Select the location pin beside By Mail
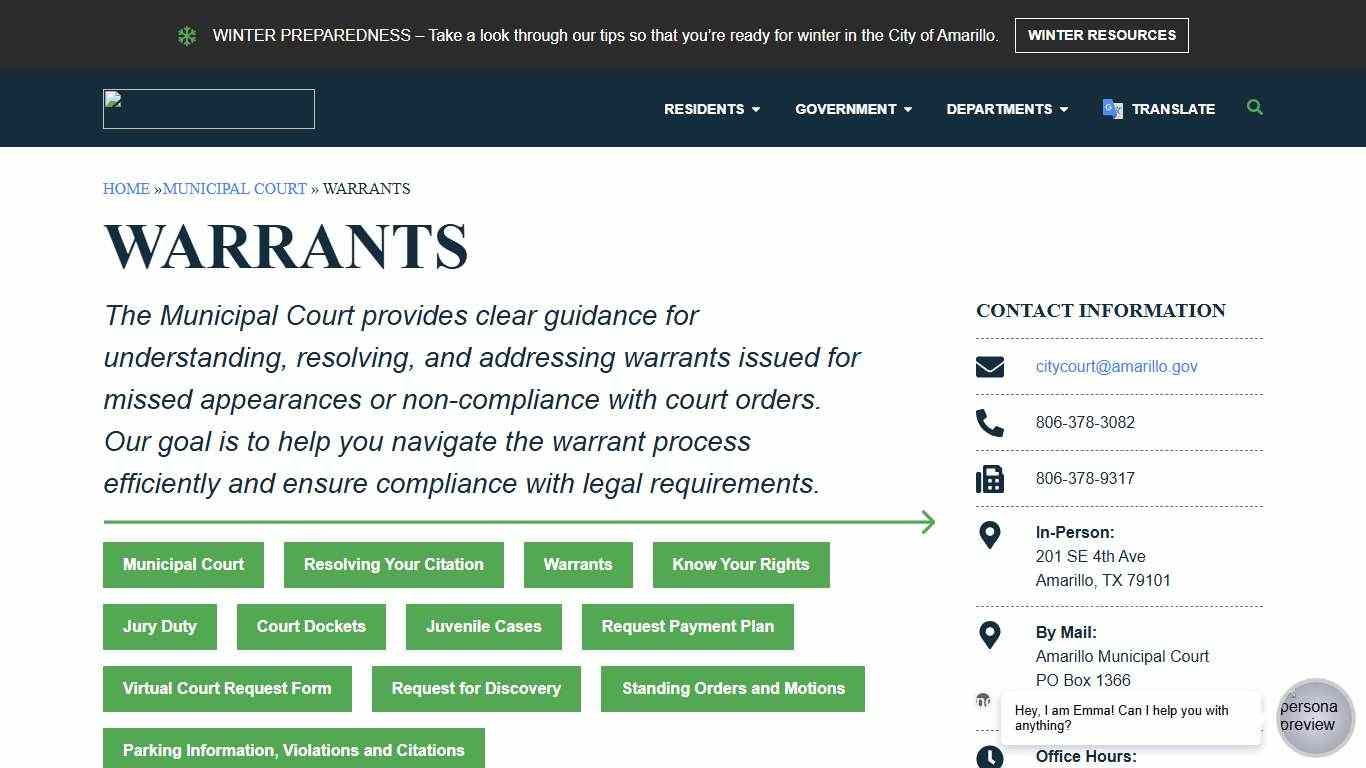This screenshot has height=768, width=1366. (989, 634)
